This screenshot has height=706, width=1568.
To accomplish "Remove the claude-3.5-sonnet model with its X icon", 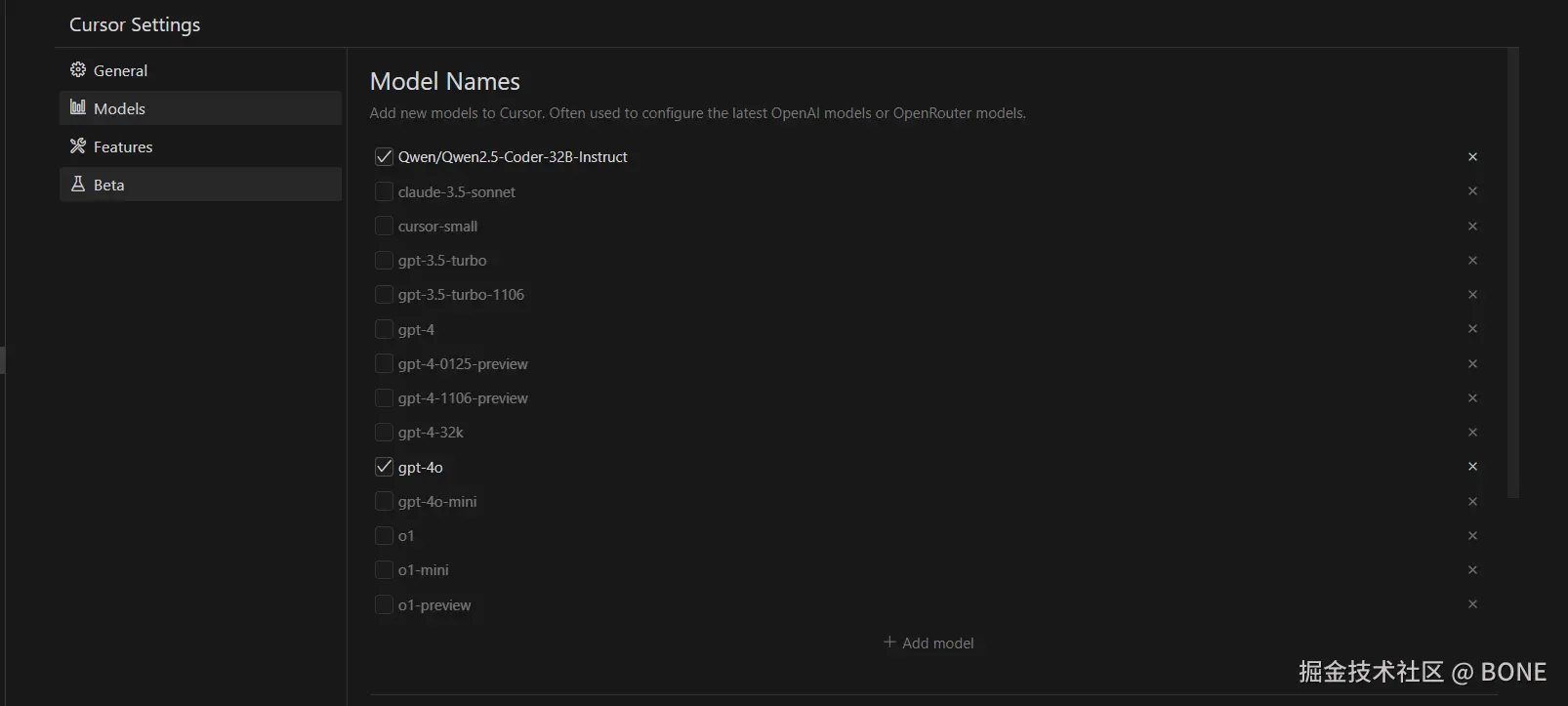I will click(x=1472, y=191).
